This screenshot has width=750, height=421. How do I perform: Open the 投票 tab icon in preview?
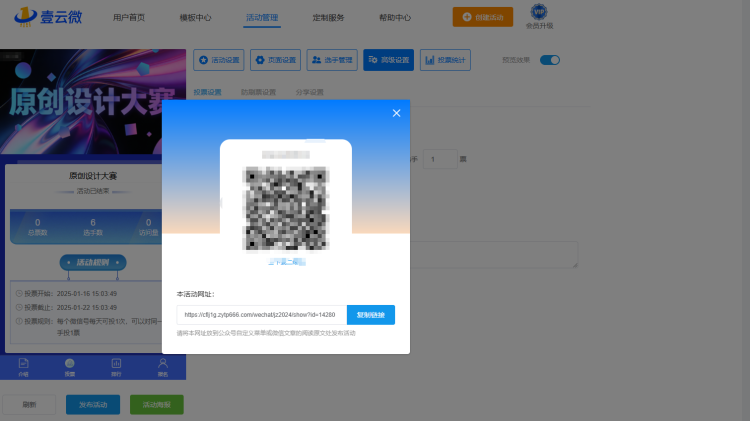70,367
